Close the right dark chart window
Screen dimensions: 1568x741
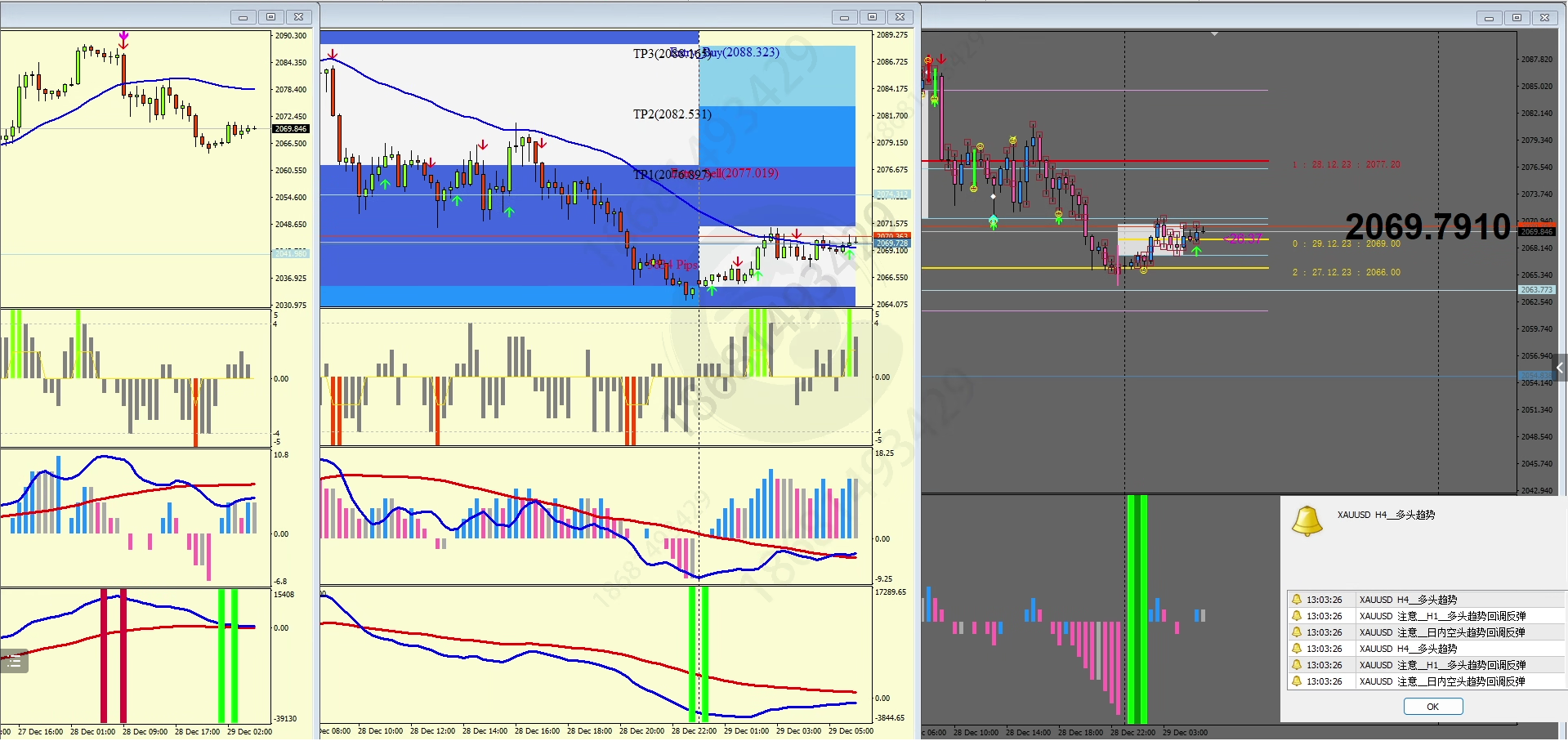tap(1544, 17)
